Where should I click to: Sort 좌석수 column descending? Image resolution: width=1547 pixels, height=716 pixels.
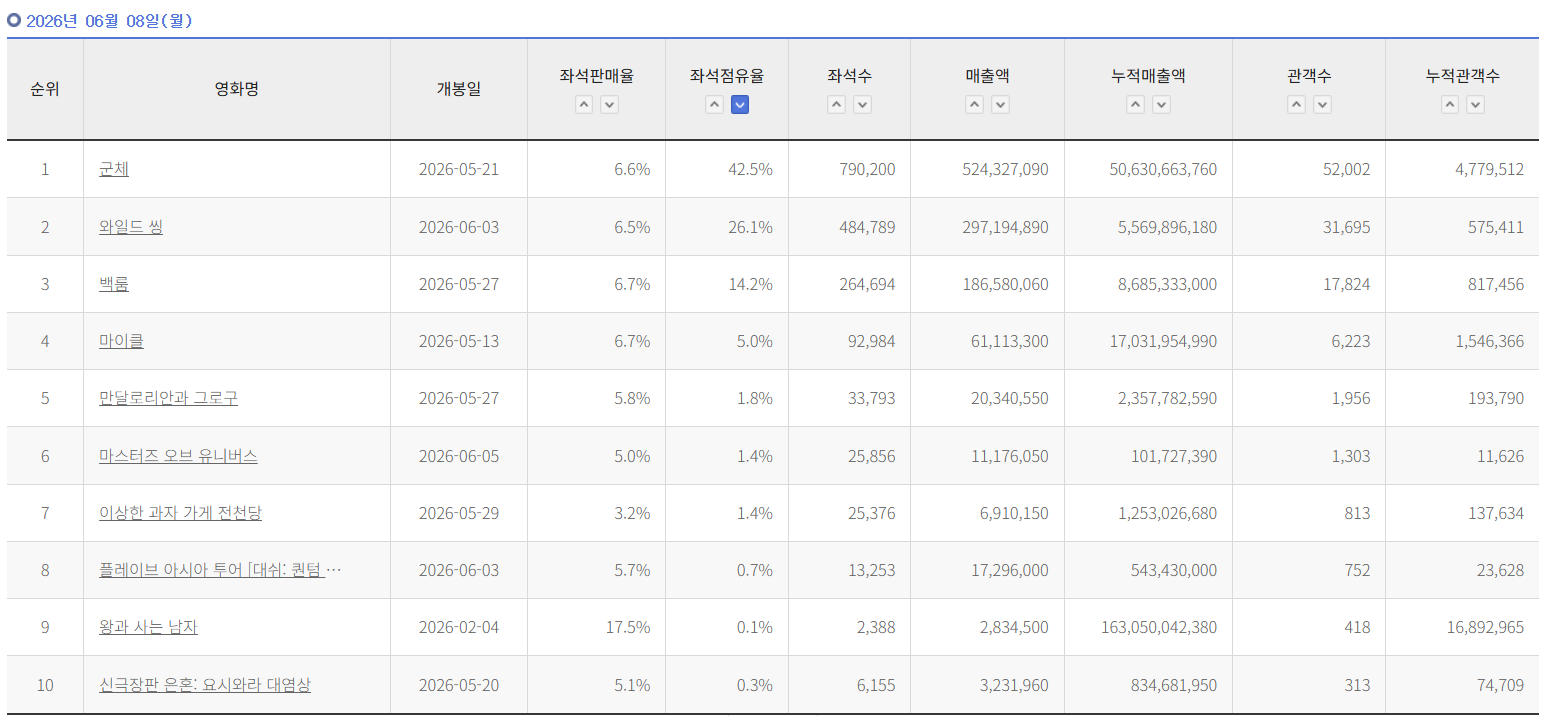click(x=862, y=105)
